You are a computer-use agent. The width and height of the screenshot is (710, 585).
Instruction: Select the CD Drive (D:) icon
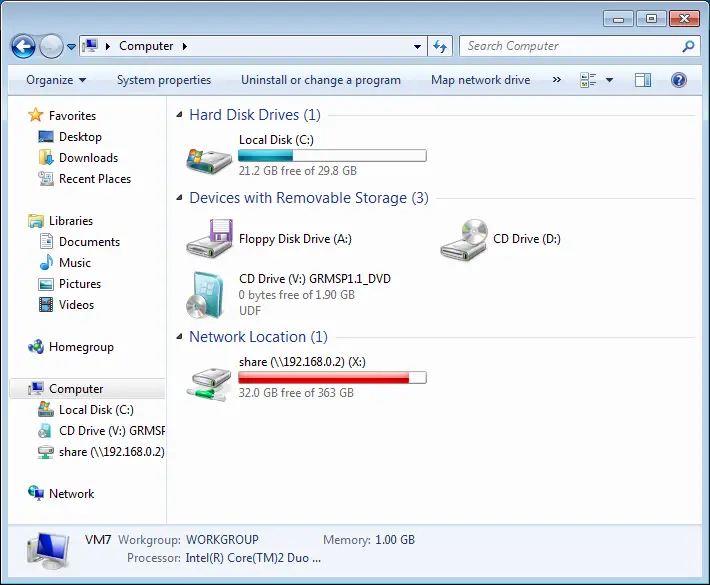pos(464,240)
